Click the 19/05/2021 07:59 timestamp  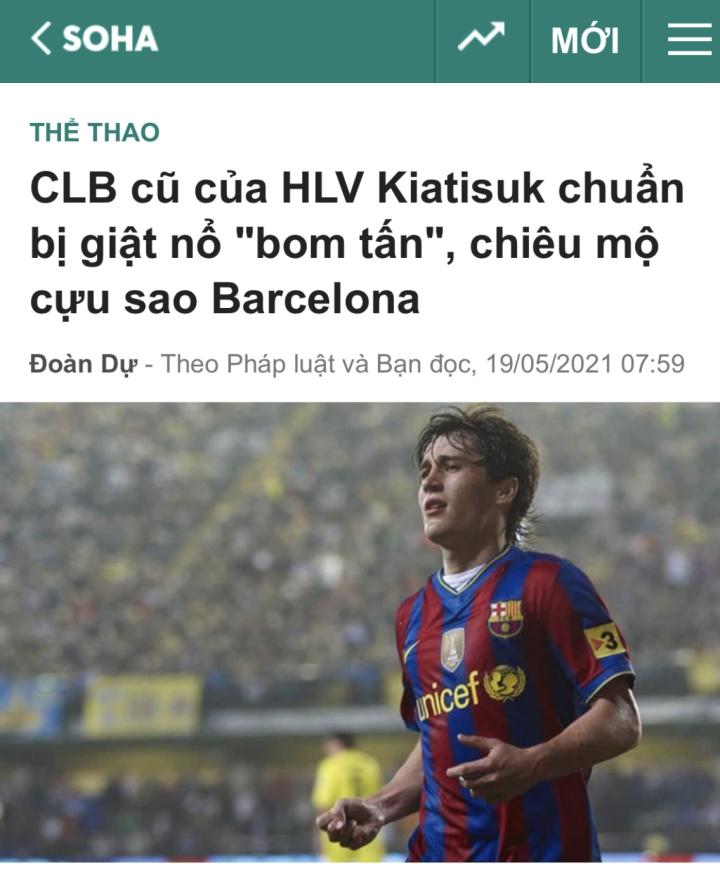click(585, 364)
